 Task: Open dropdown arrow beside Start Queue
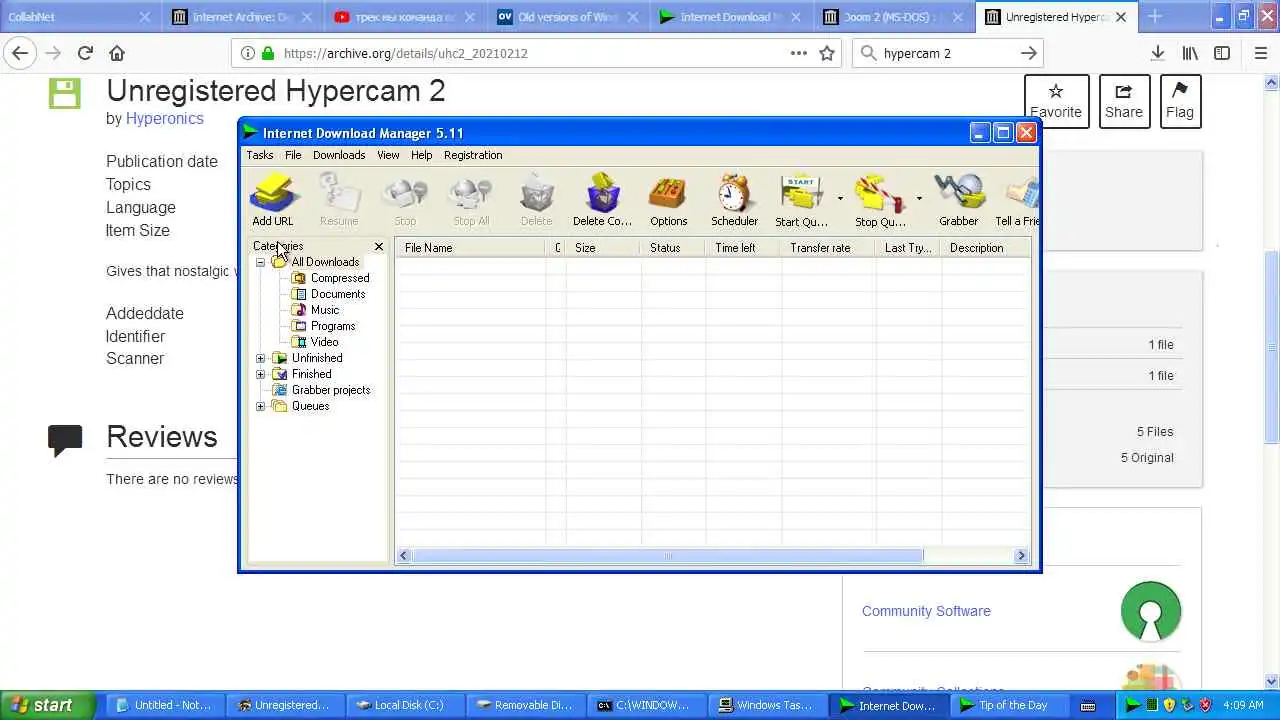(840, 199)
